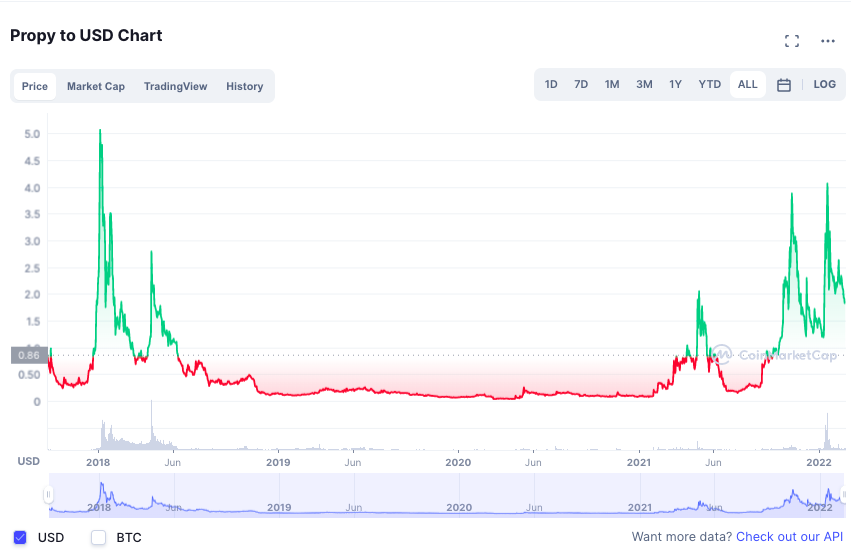Toggle LOG scale on chart
851x550 pixels.
click(824, 84)
